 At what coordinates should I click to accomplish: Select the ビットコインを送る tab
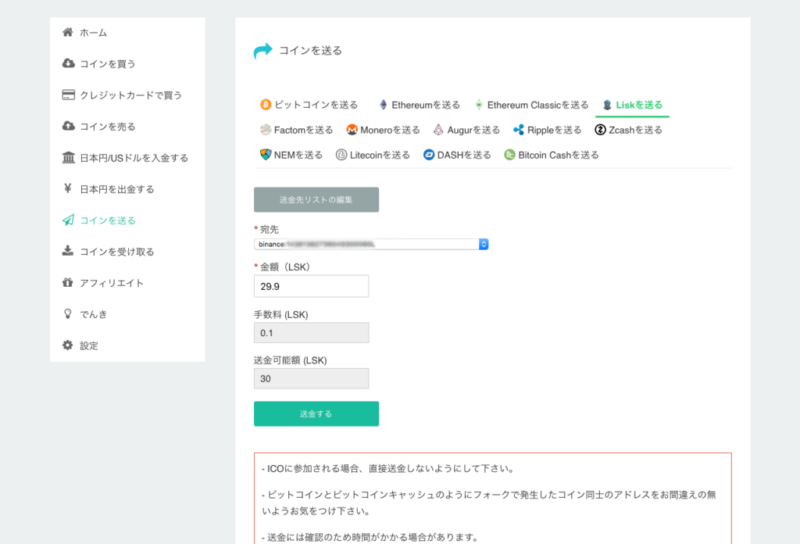coord(309,104)
